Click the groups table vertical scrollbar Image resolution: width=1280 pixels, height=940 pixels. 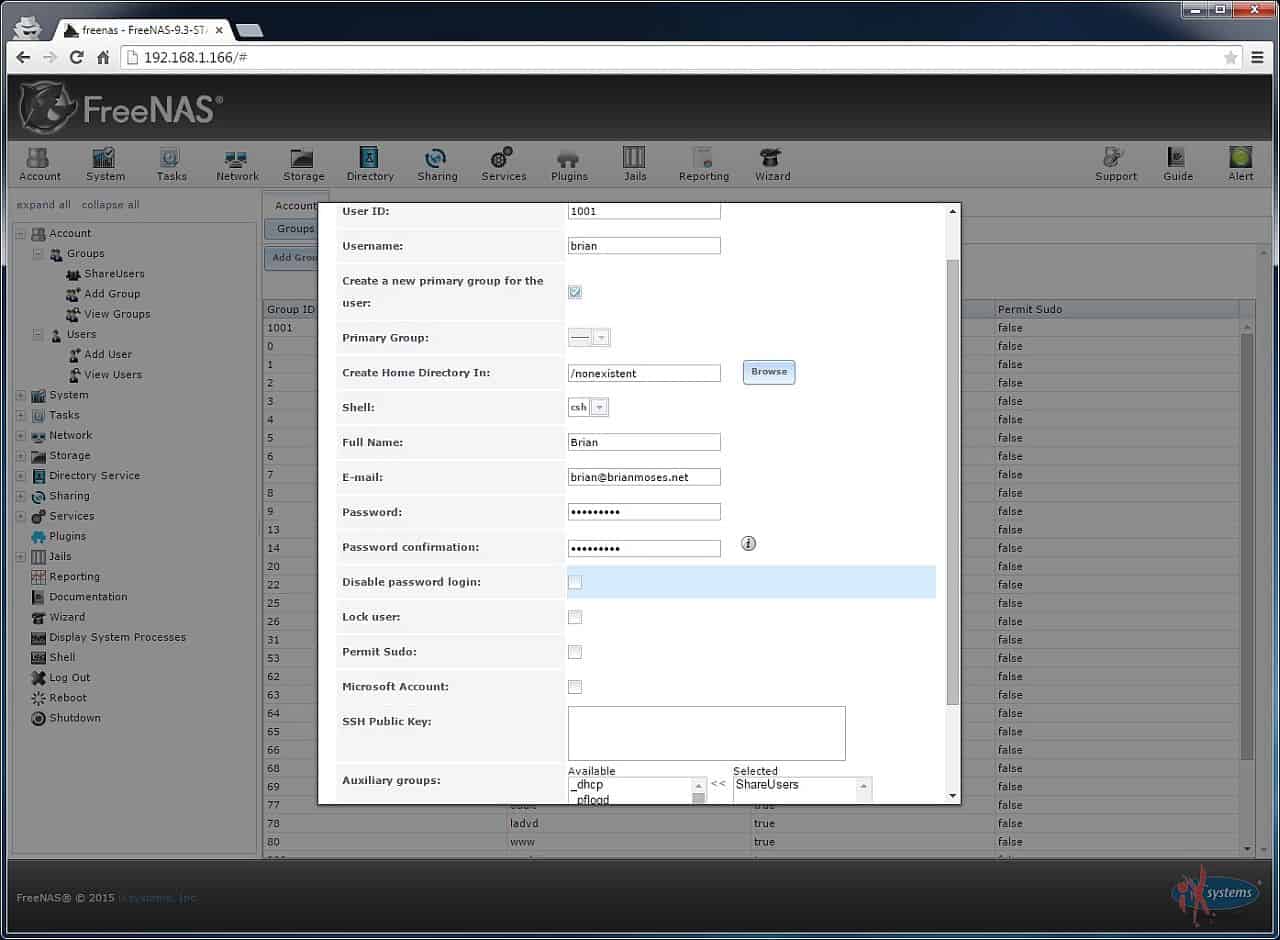1247,545
